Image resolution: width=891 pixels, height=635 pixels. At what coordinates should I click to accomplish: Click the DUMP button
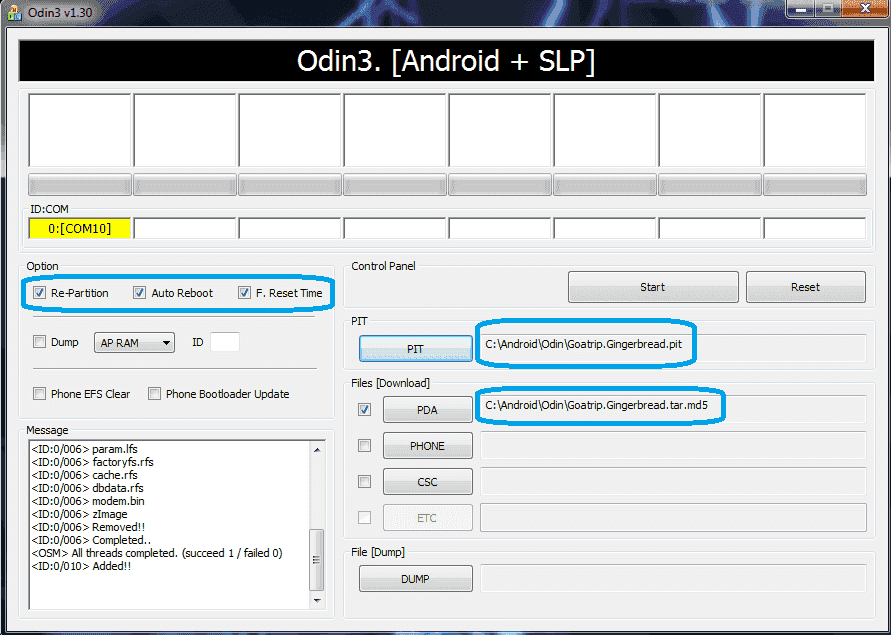(x=415, y=579)
